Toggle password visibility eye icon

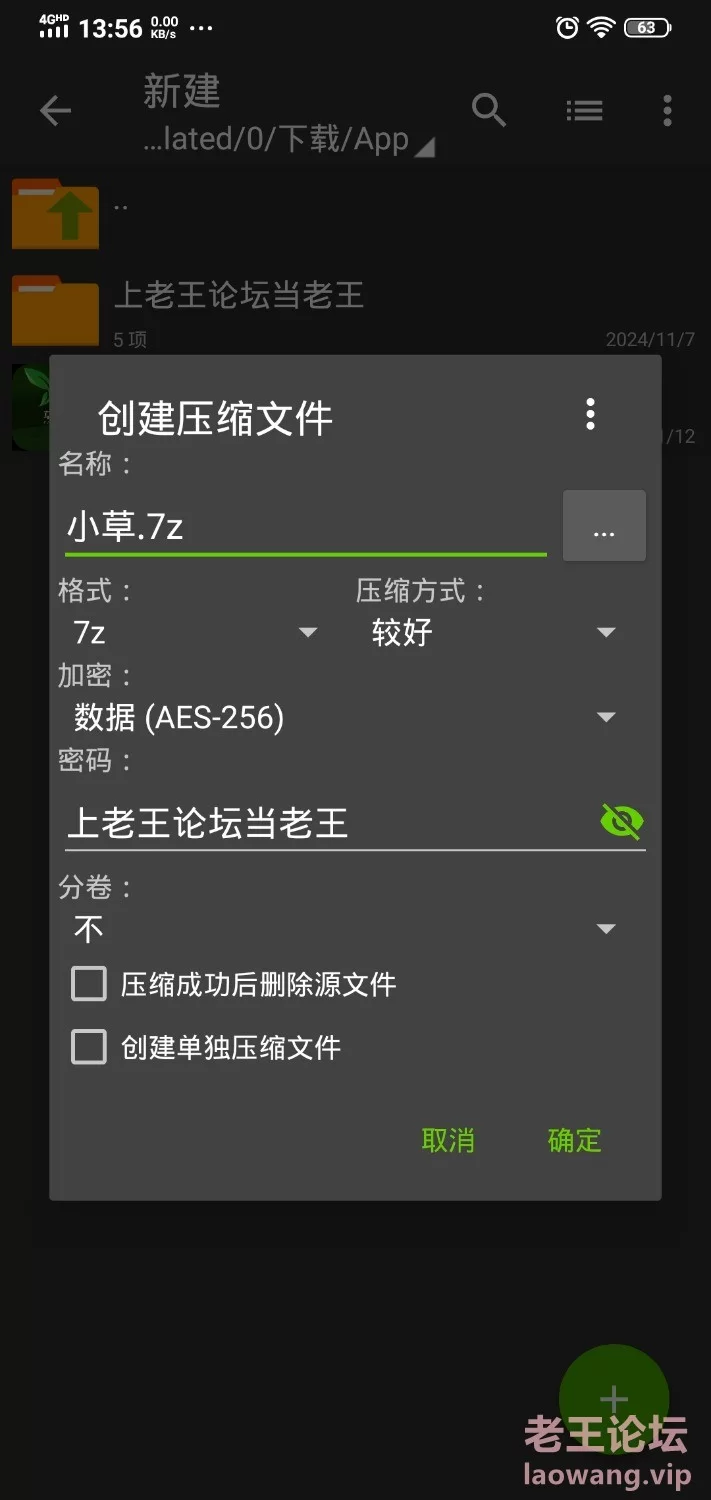(x=621, y=822)
